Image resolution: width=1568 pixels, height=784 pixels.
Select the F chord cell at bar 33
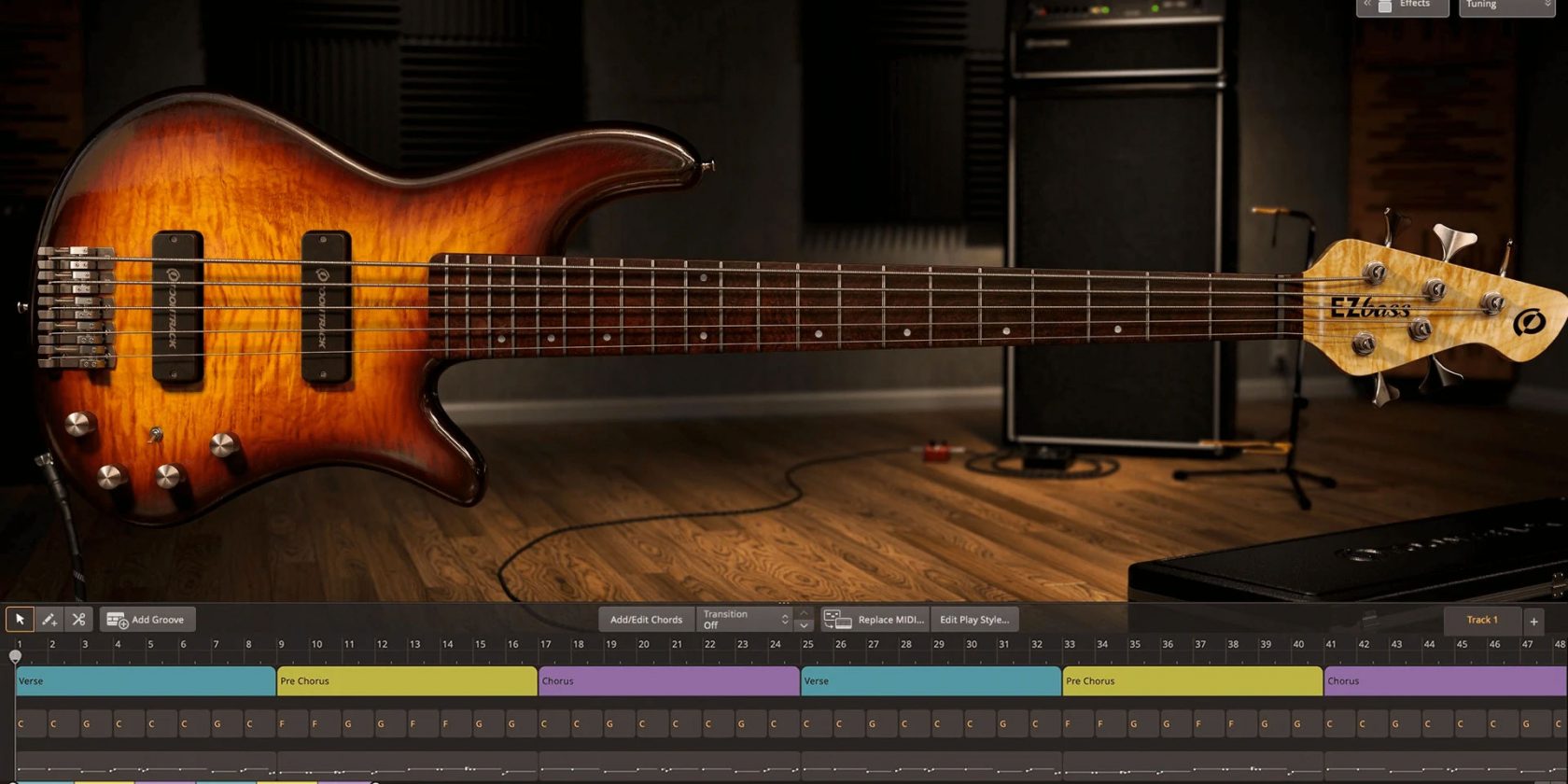pyautogui.click(x=1079, y=723)
